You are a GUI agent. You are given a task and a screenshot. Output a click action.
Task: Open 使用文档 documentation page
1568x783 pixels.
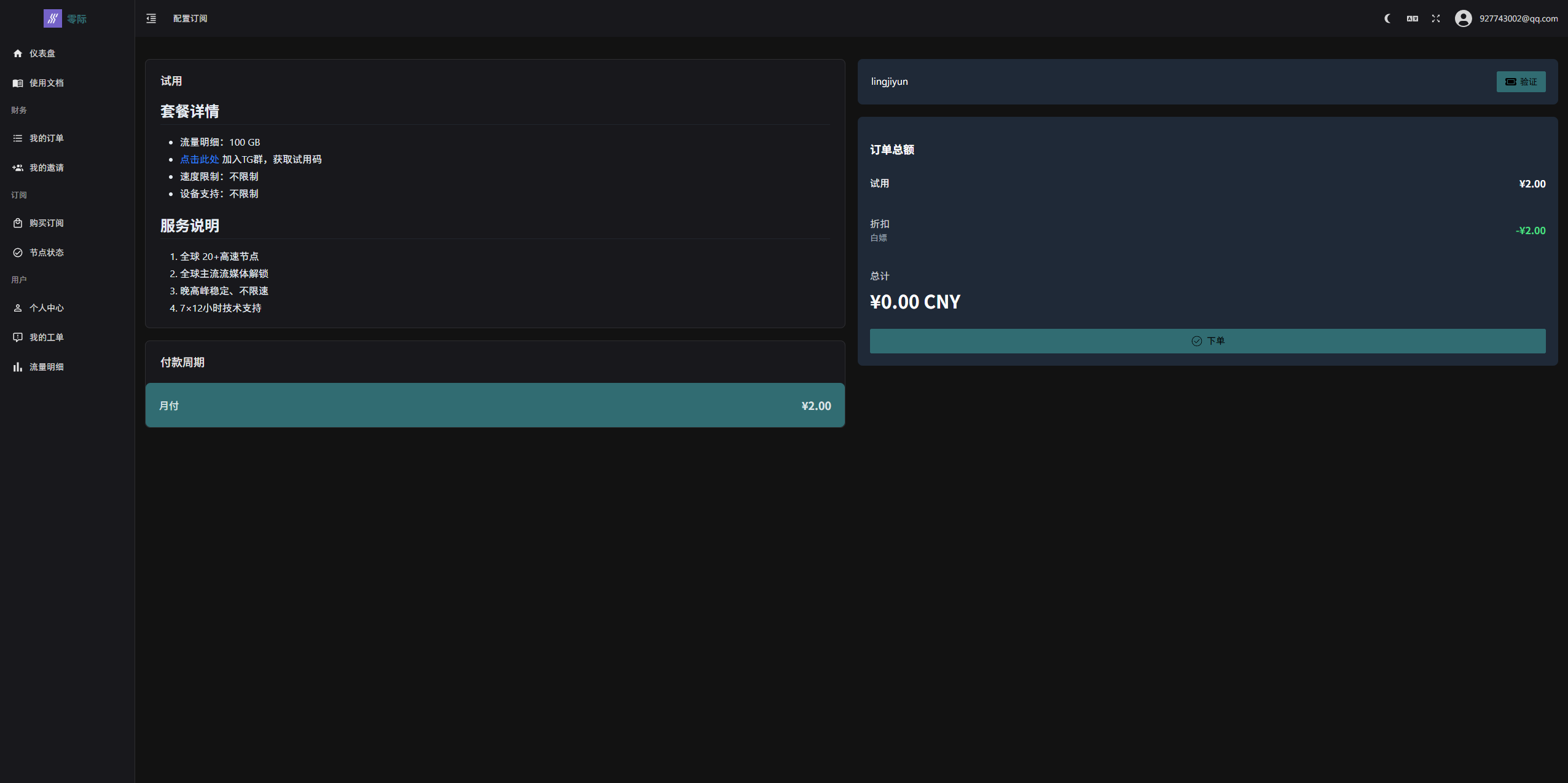click(46, 83)
